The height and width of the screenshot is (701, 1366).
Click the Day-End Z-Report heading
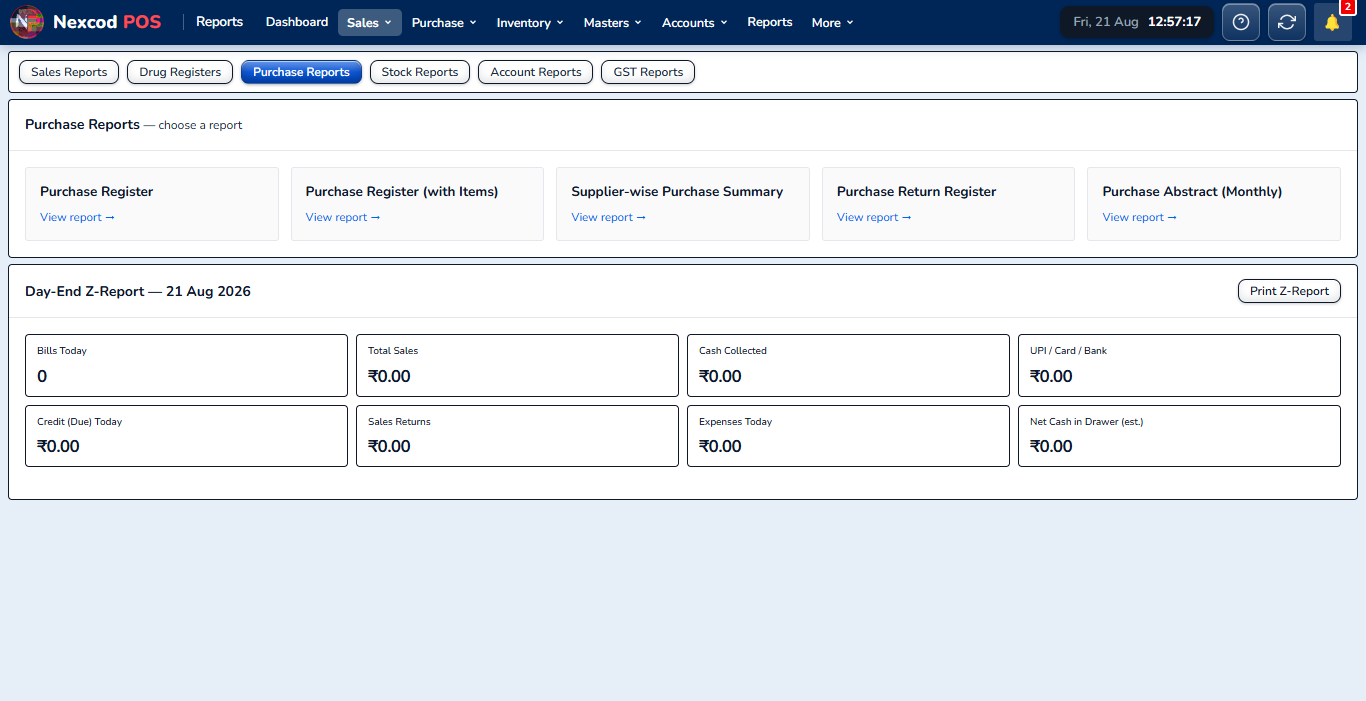138,291
